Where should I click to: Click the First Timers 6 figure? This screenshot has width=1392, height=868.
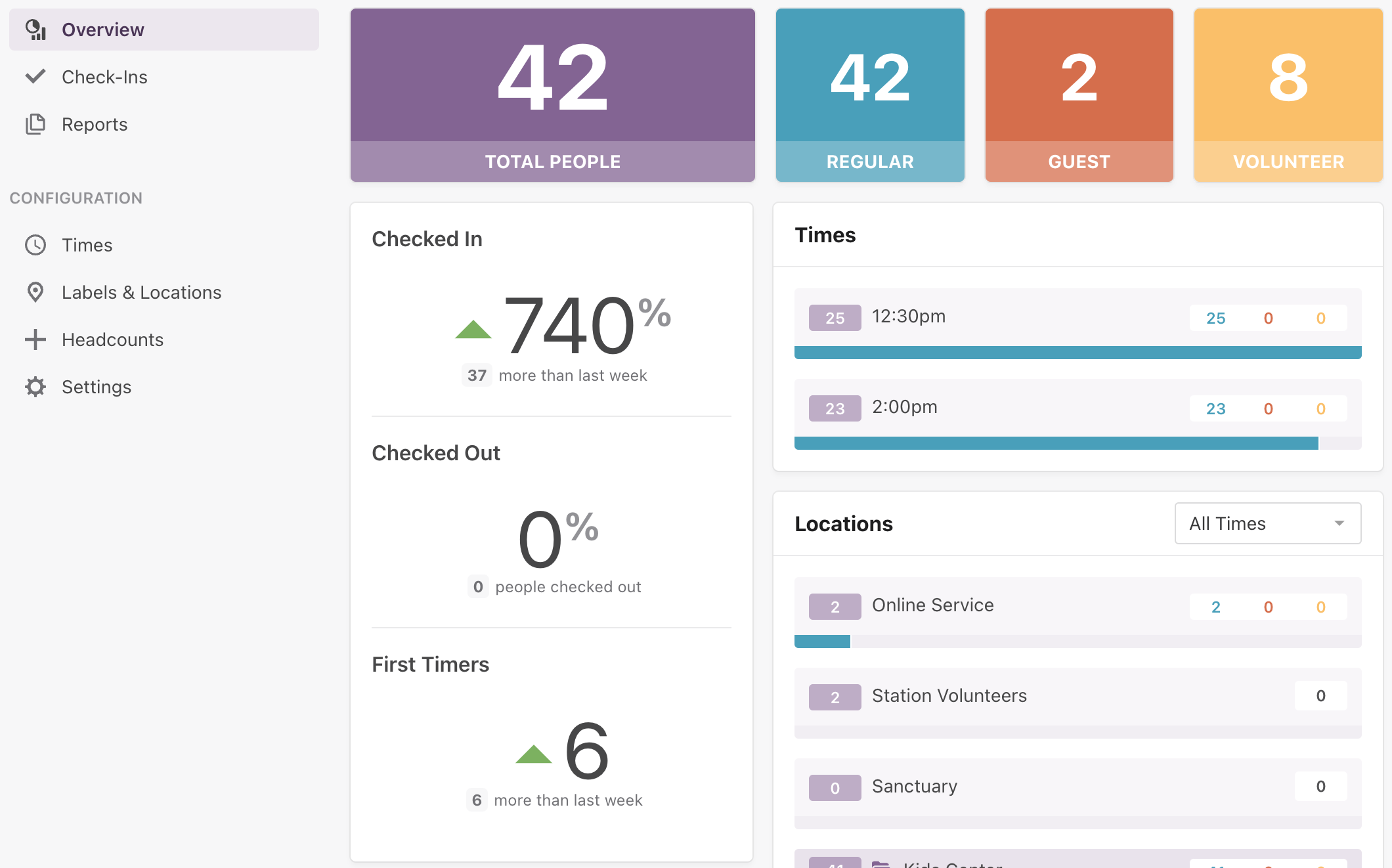tap(586, 750)
